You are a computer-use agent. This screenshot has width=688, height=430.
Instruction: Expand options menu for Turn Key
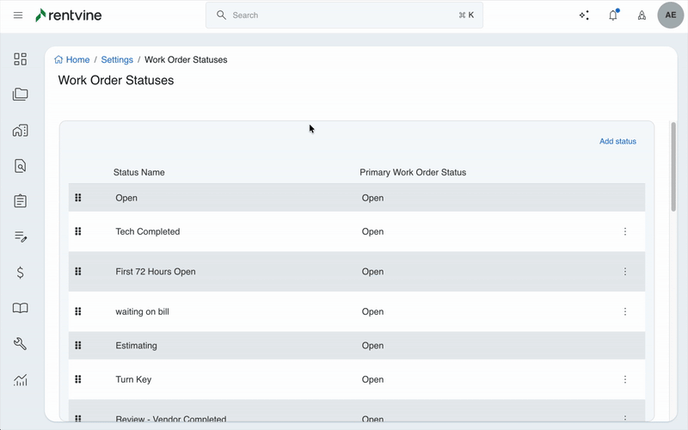625,380
